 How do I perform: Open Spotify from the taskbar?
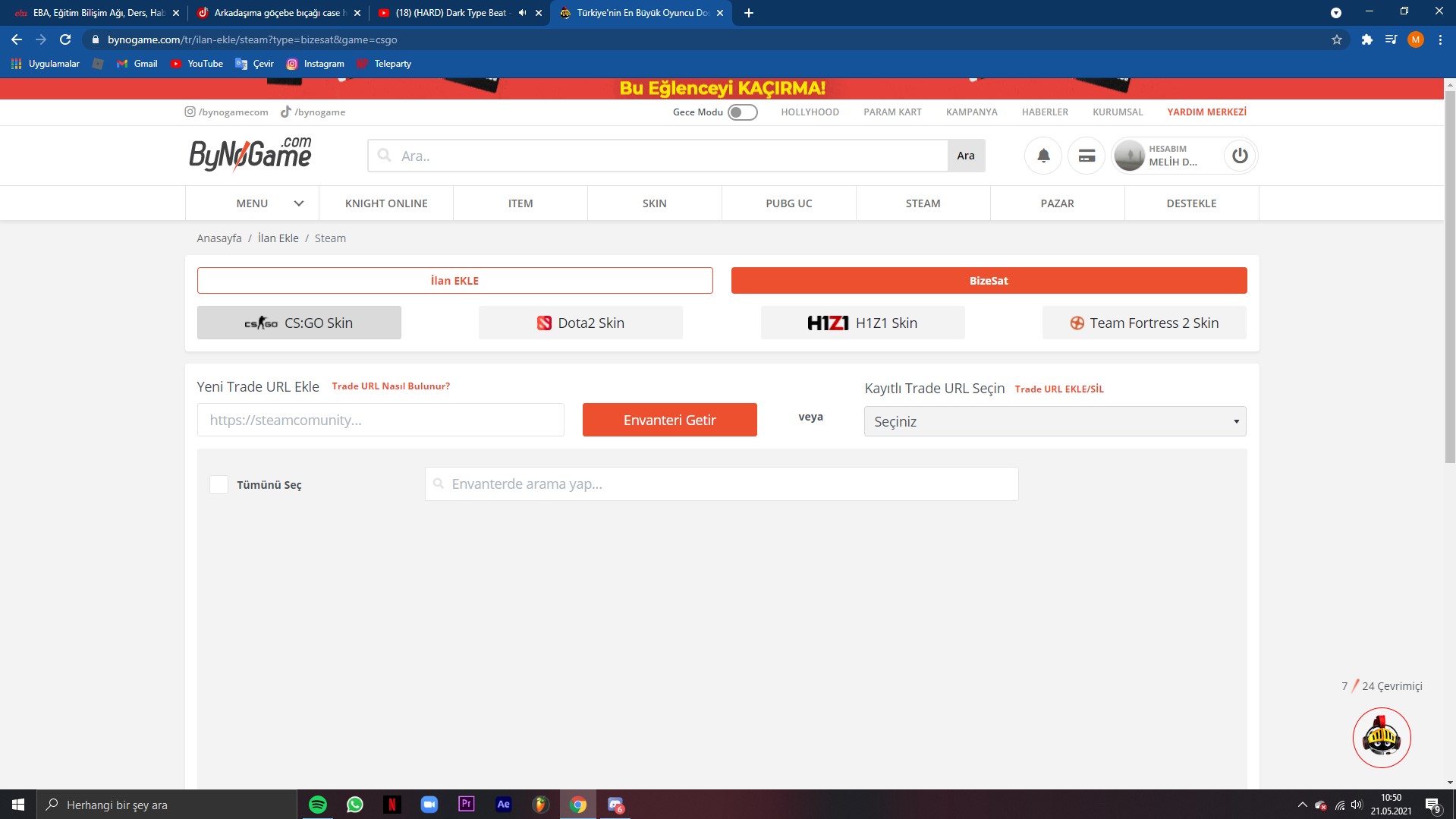click(x=318, y=805)
